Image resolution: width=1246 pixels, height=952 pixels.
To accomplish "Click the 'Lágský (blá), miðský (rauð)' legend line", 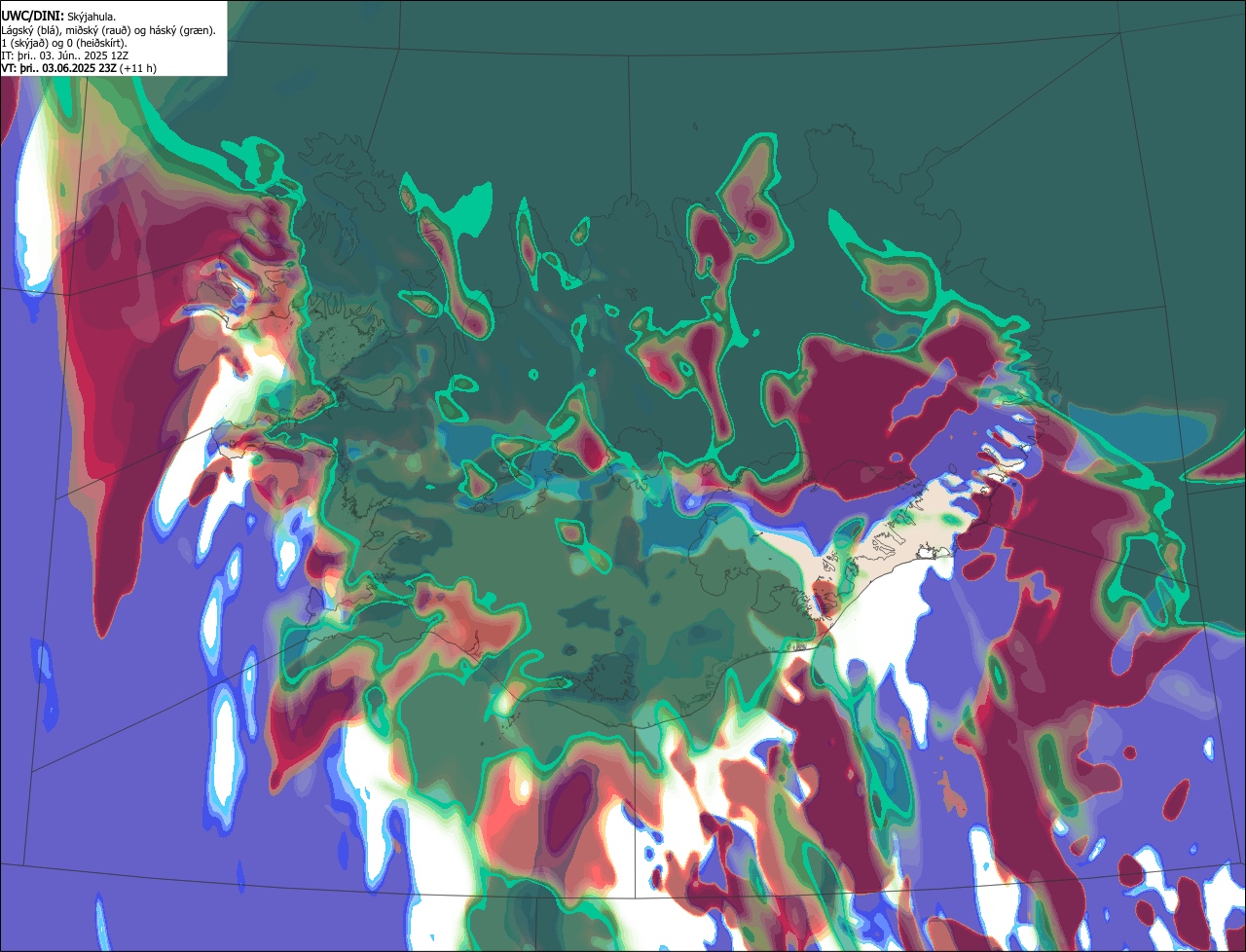I will pyautogui.click(x=108, y=30).
